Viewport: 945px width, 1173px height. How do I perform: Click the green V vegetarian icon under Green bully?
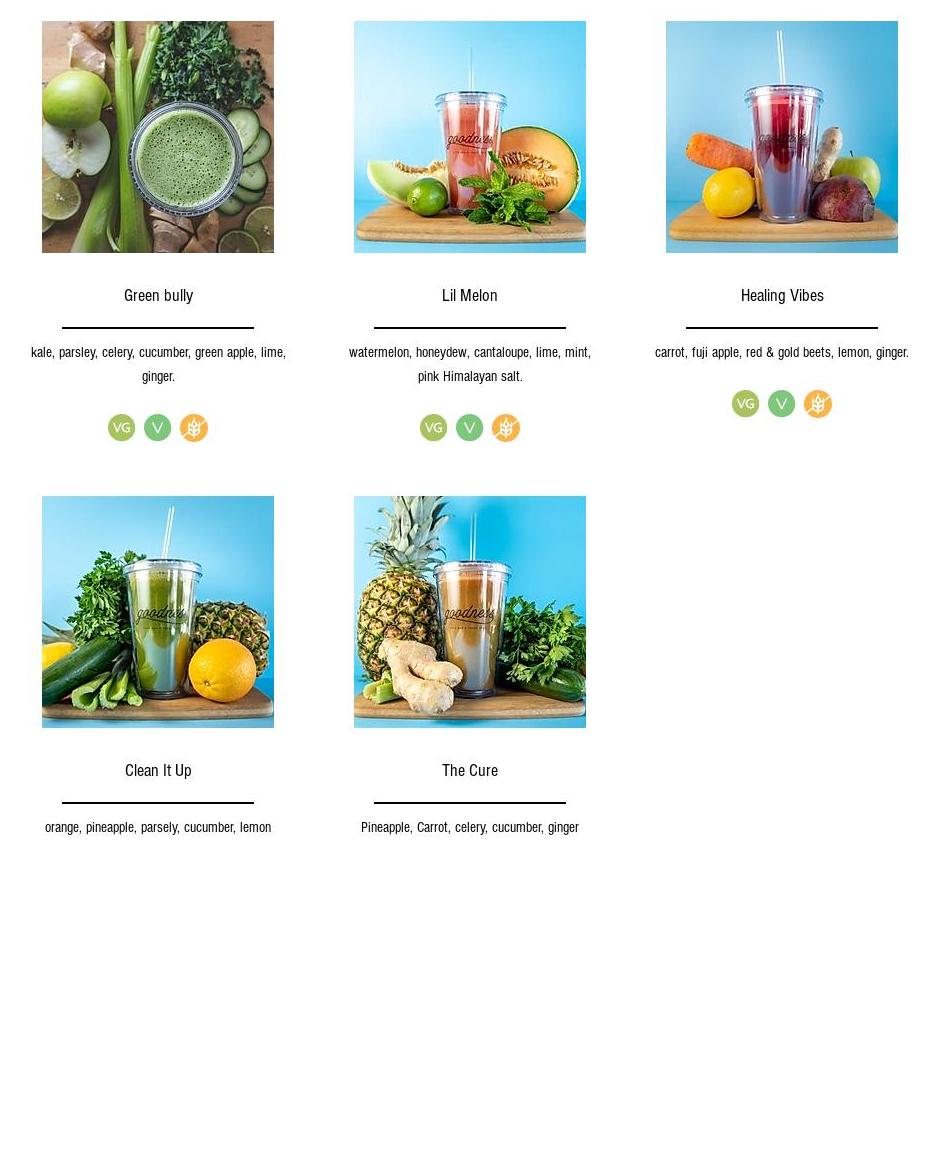pyautogui.click(x=157, y=428)
